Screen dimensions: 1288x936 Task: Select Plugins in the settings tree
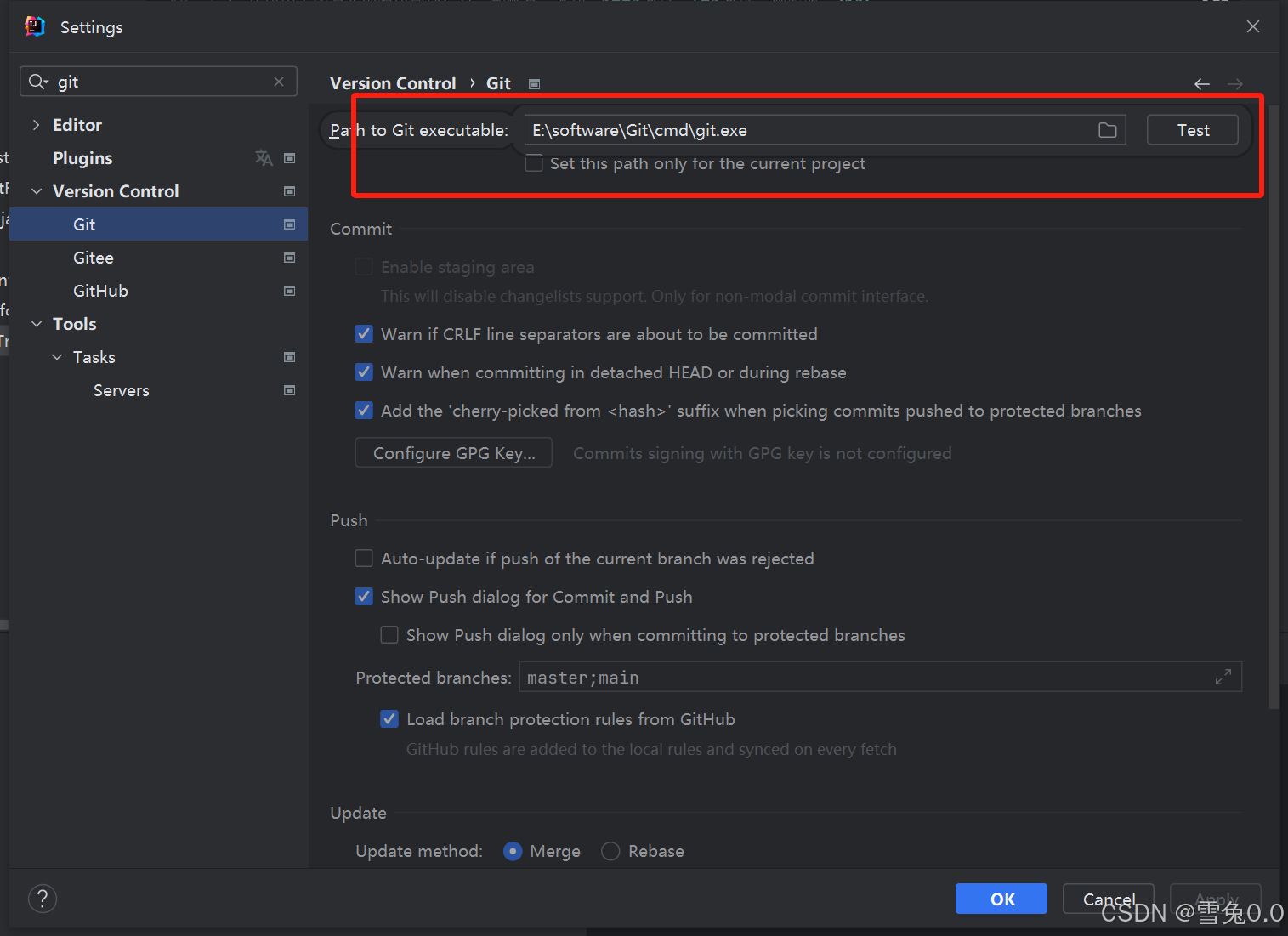(x=82, y=158)
